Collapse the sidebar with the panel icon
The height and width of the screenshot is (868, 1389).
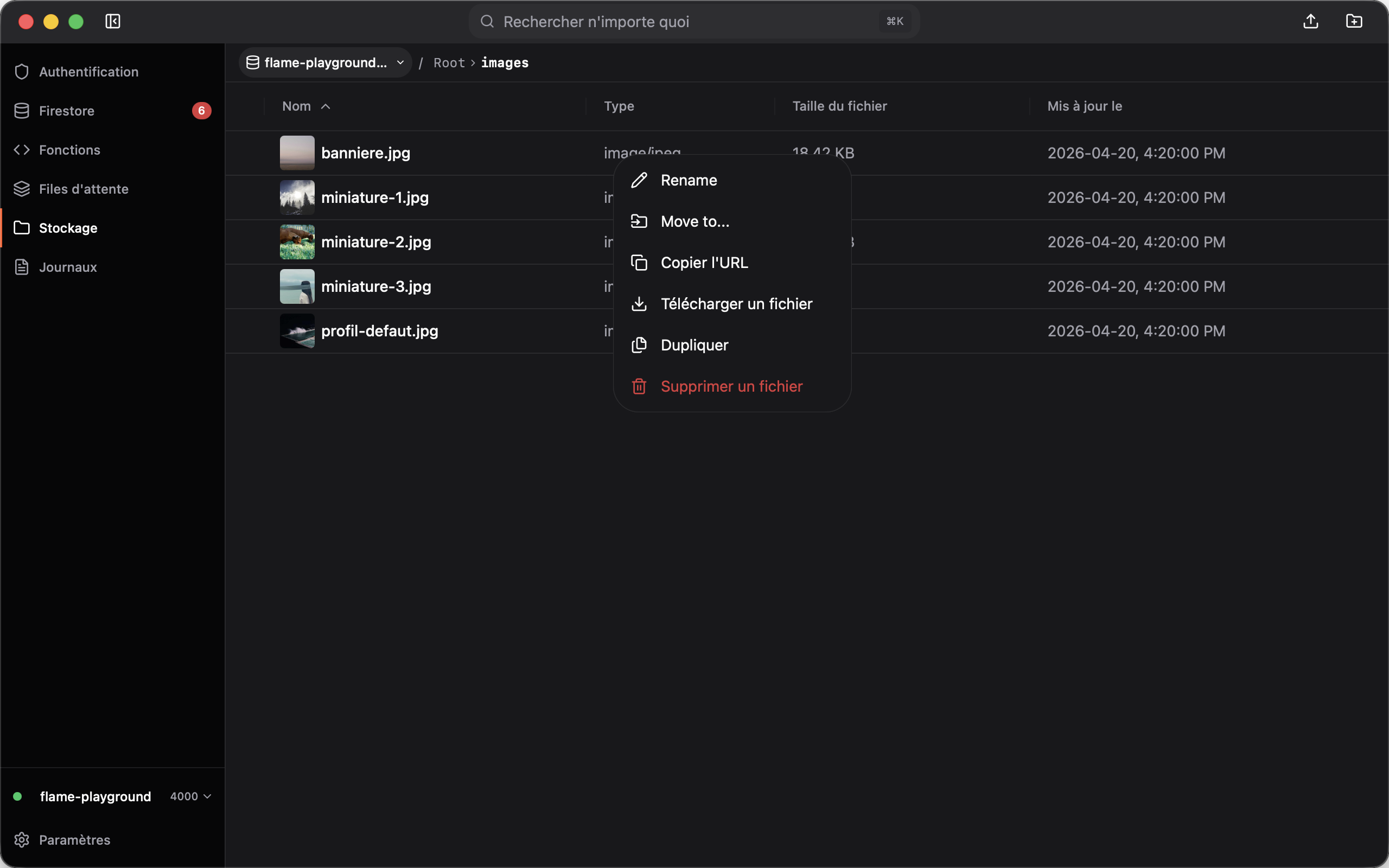112,21
